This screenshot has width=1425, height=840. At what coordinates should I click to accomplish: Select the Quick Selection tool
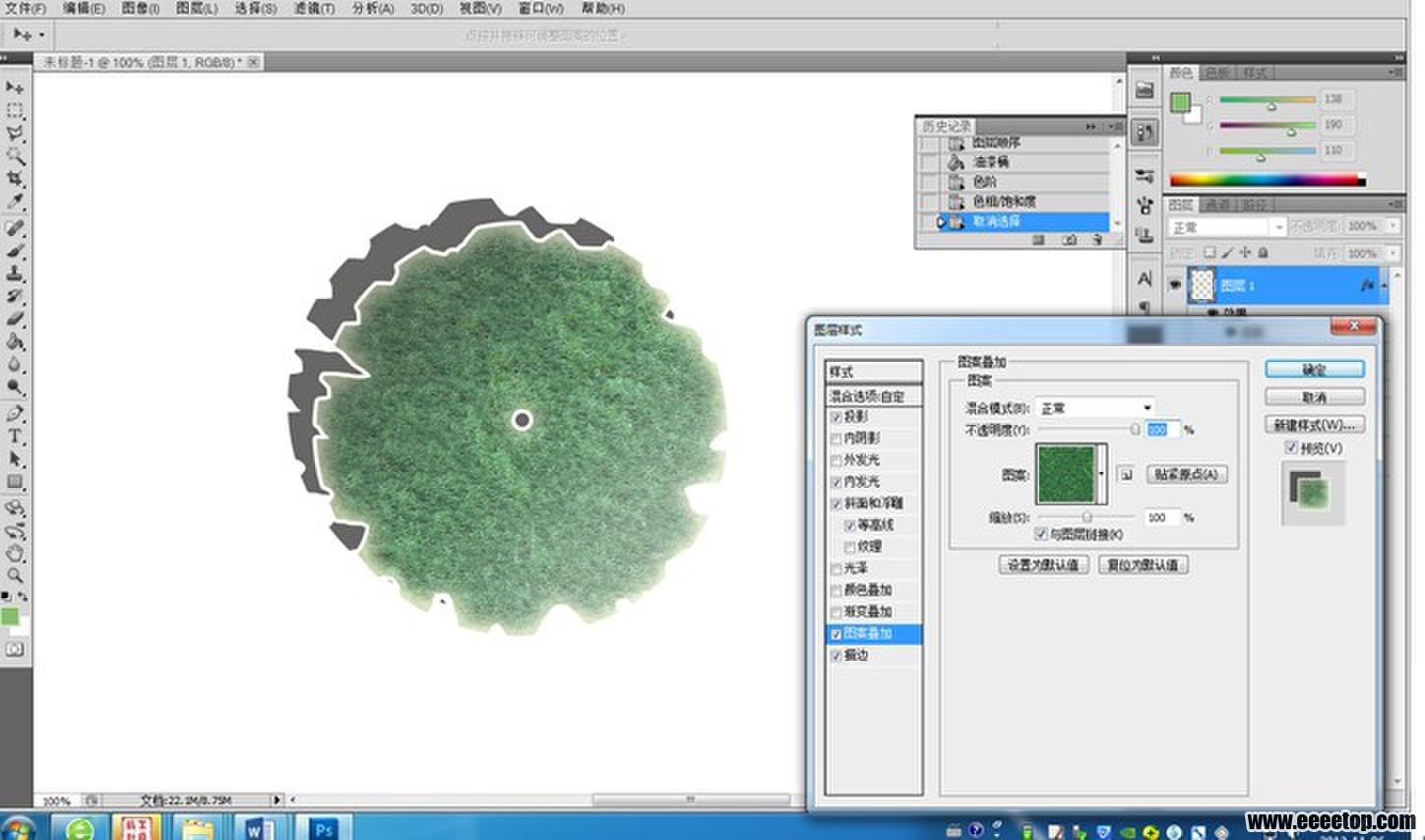[15, 155]
